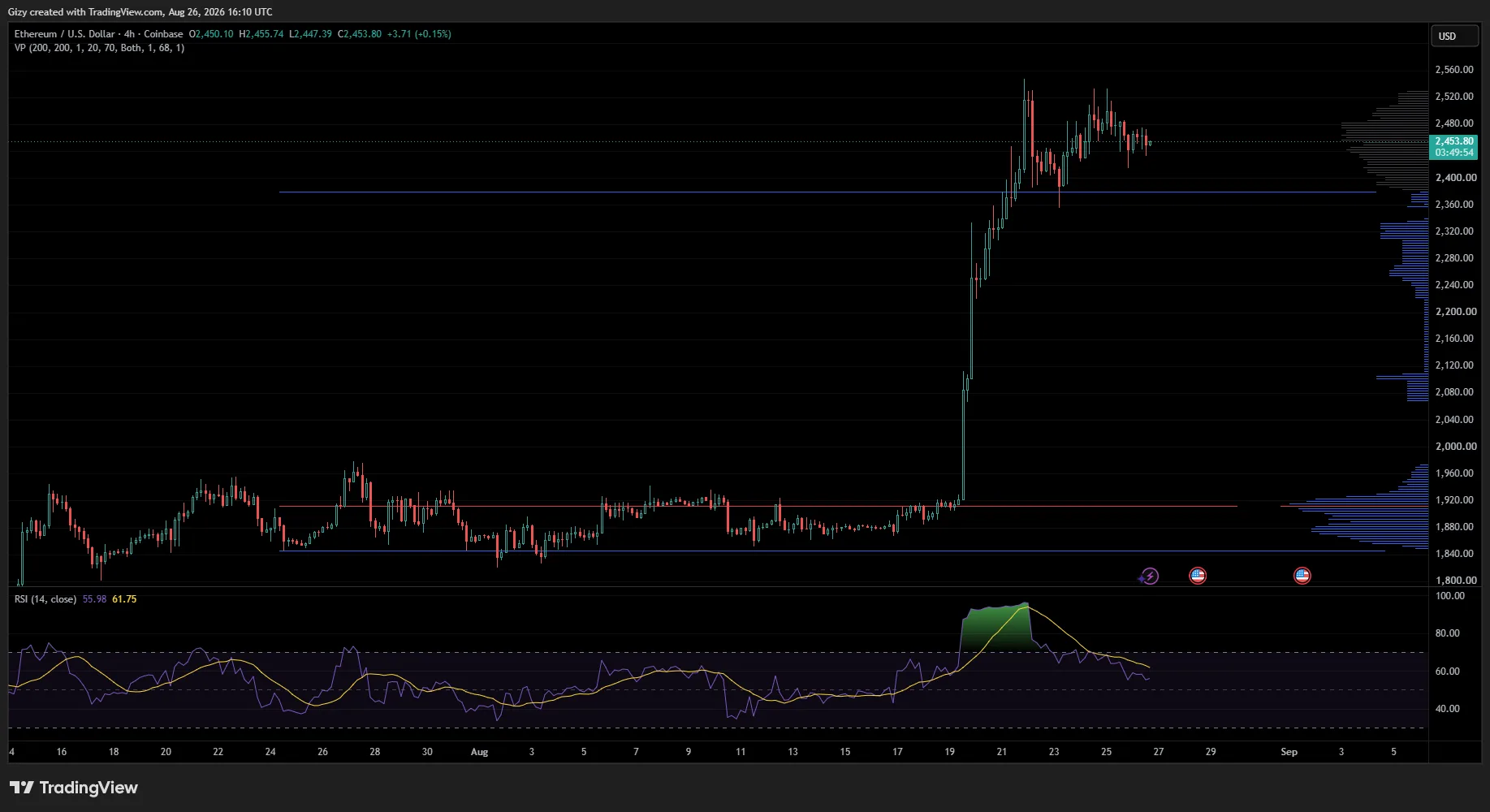
Task: Click the 2,200.00 price axis label
Action: 1456,312
